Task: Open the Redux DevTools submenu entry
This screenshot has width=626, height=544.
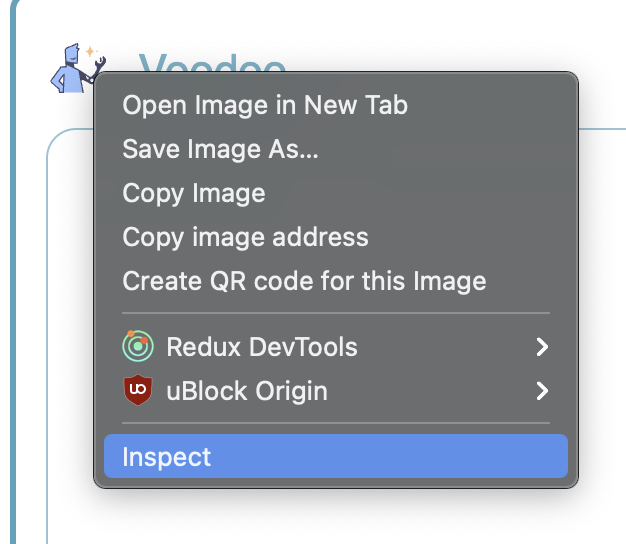Action: pos(336,346)
